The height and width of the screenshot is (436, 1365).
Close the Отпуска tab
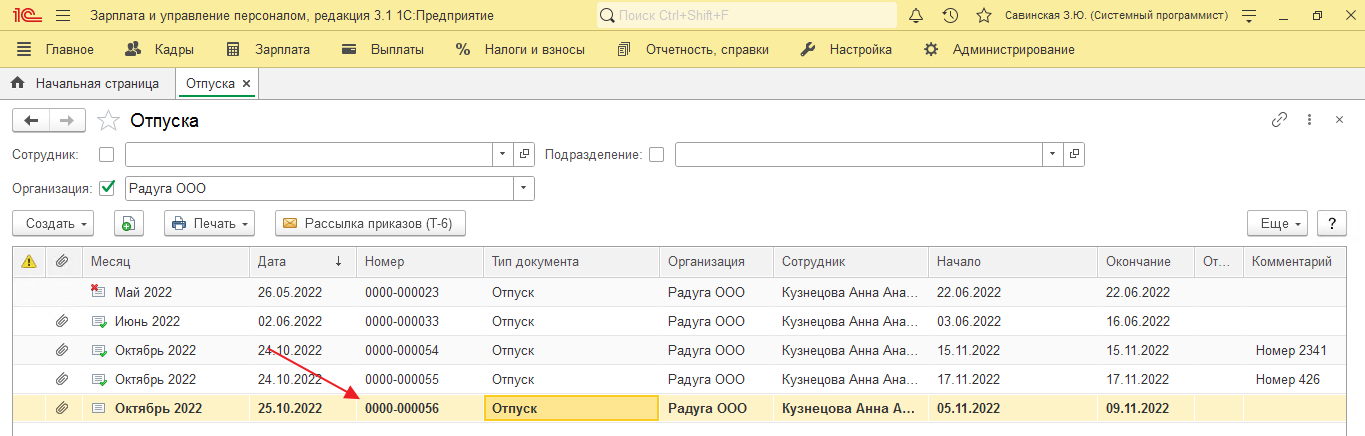click(x=247, y=84)
